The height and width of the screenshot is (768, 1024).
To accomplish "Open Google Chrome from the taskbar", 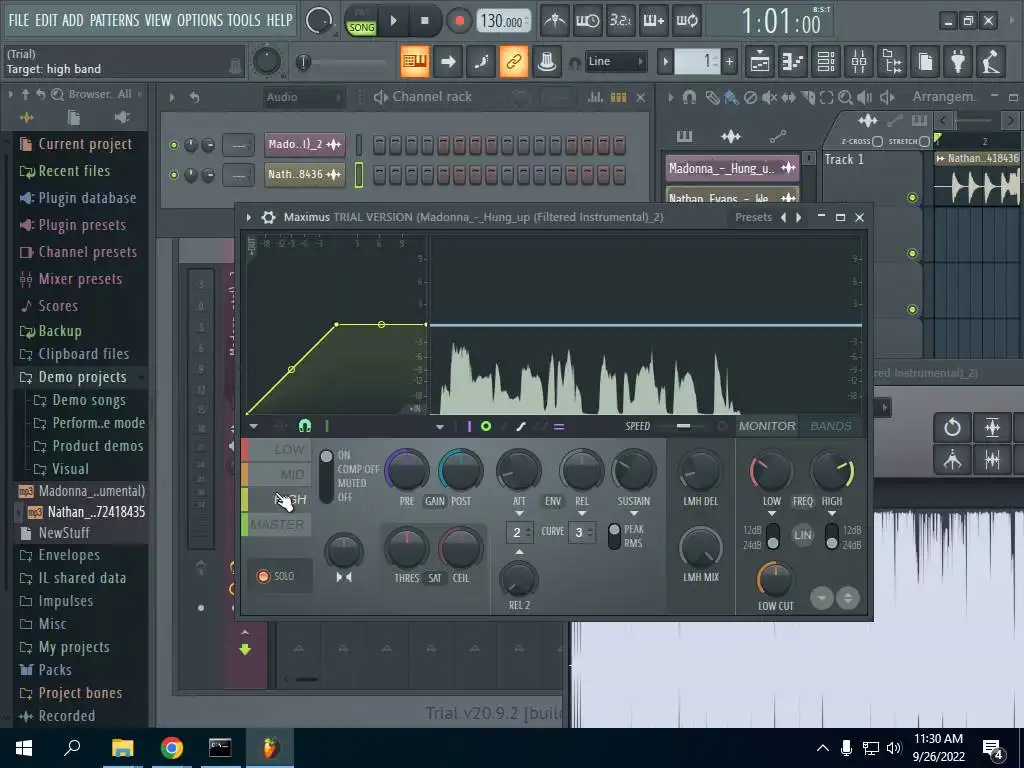I will coord(172,748).
